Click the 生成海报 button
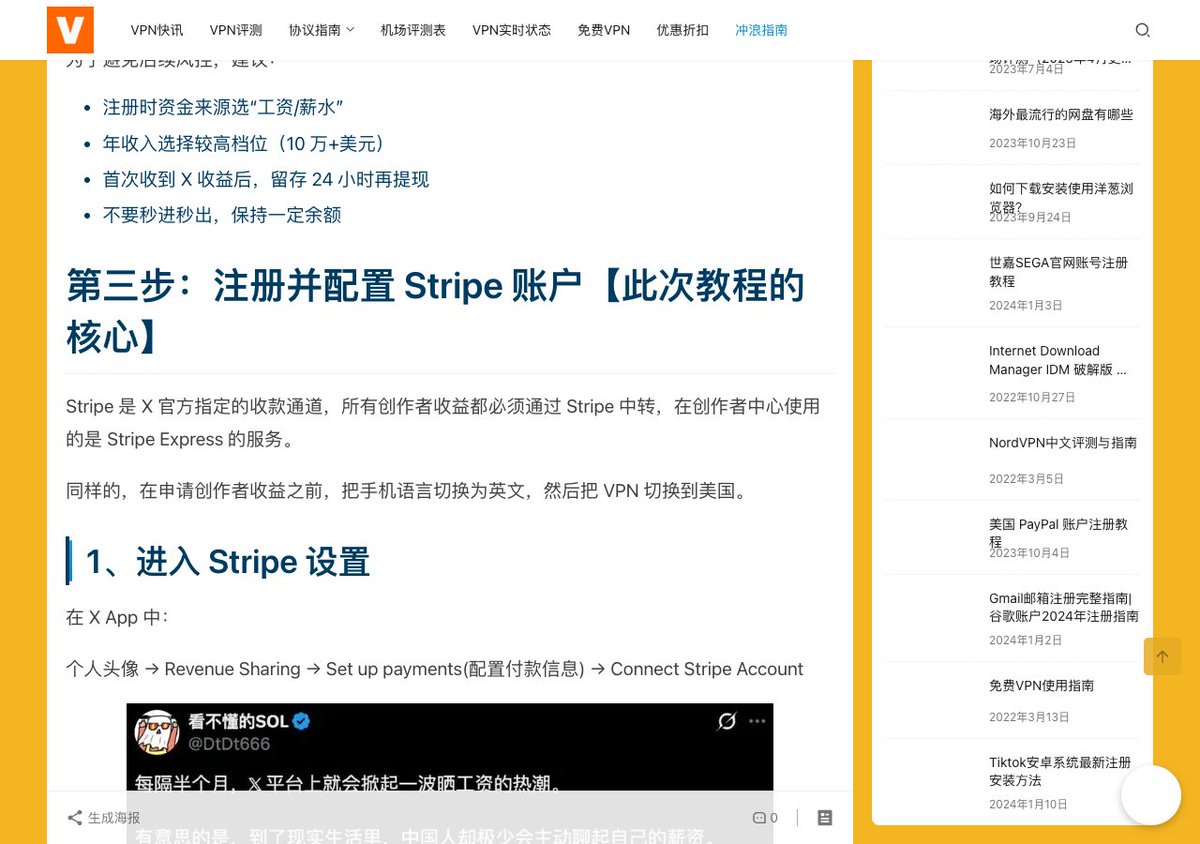 tap(114, 817)
